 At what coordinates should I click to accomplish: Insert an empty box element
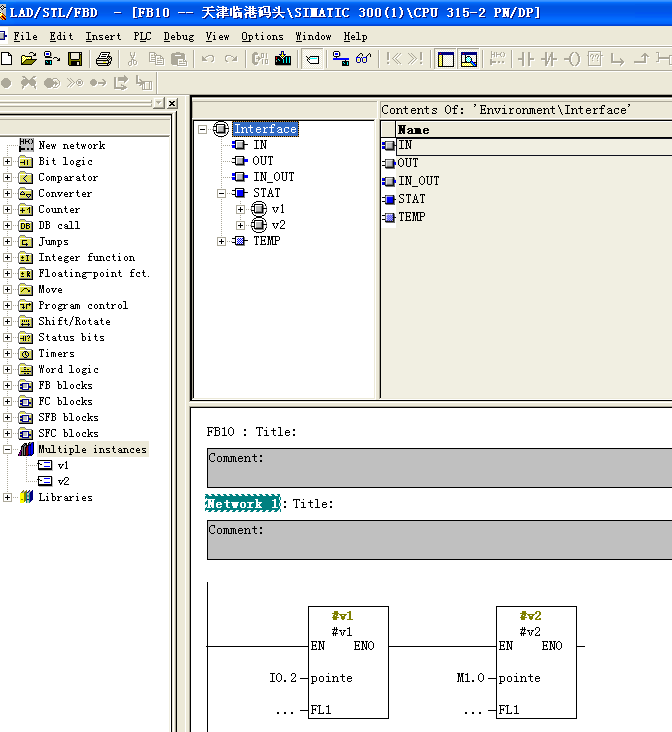[x=594, y=59]
